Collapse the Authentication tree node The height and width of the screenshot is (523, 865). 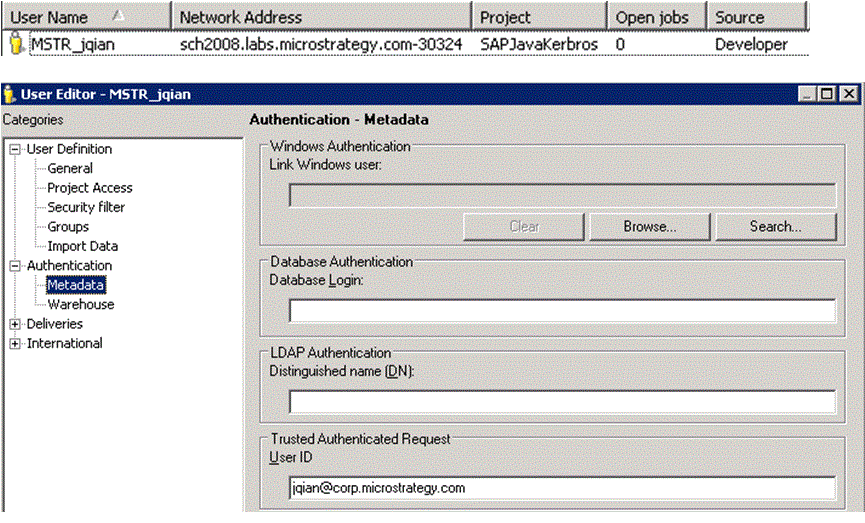[x=15, y=266]
